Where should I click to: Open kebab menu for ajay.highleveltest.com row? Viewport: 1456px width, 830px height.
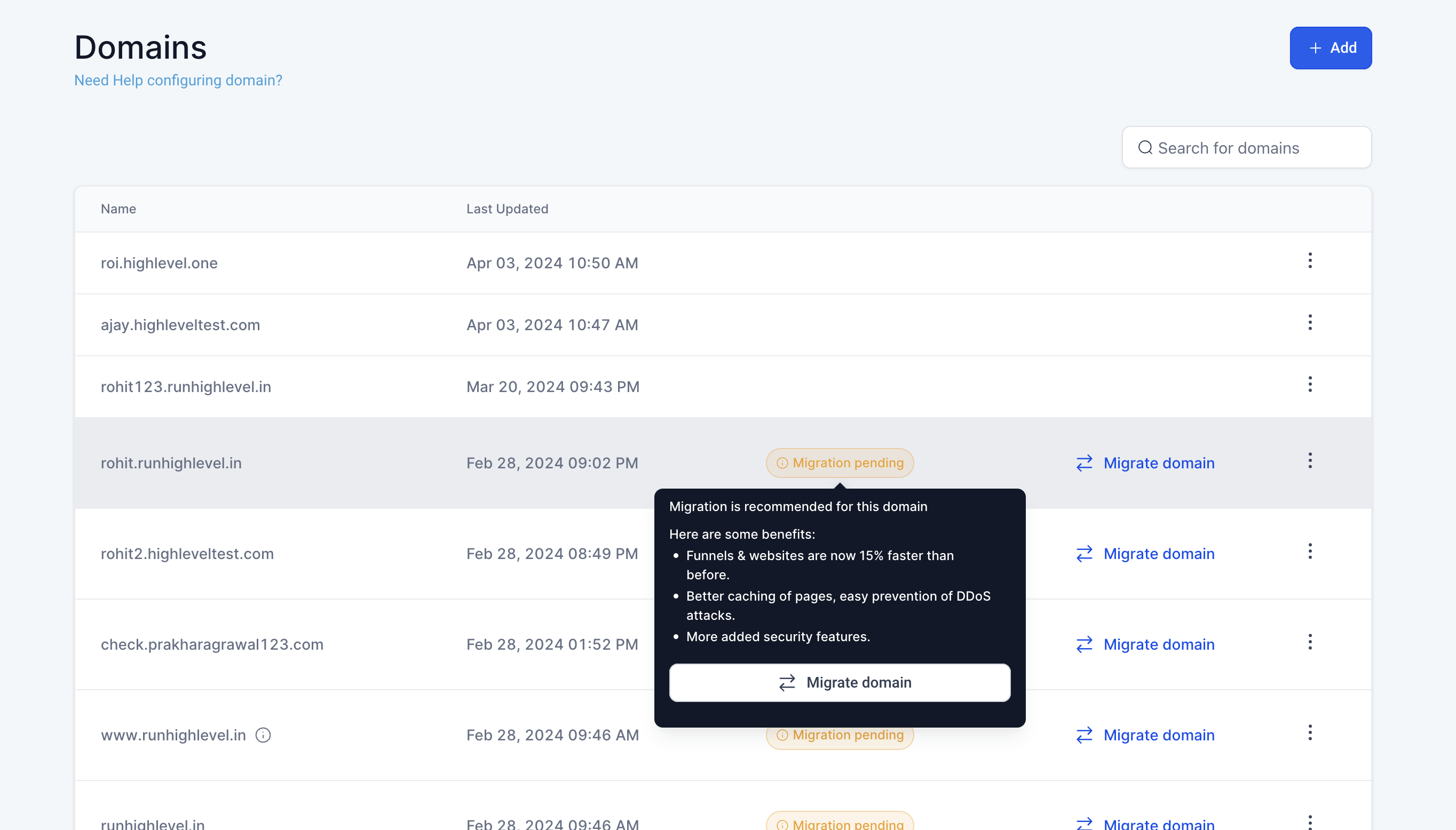[x=1309, y=323]
